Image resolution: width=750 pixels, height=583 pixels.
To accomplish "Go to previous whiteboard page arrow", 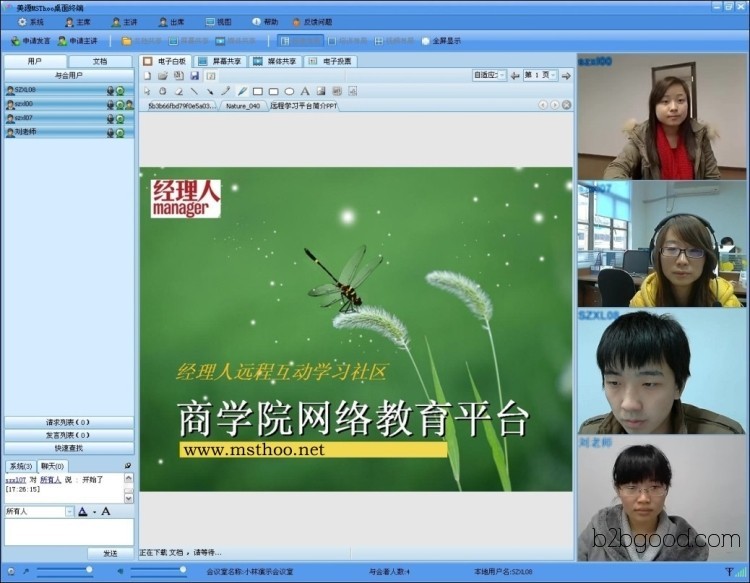I will pyautogui.click(x=515, y=76).
